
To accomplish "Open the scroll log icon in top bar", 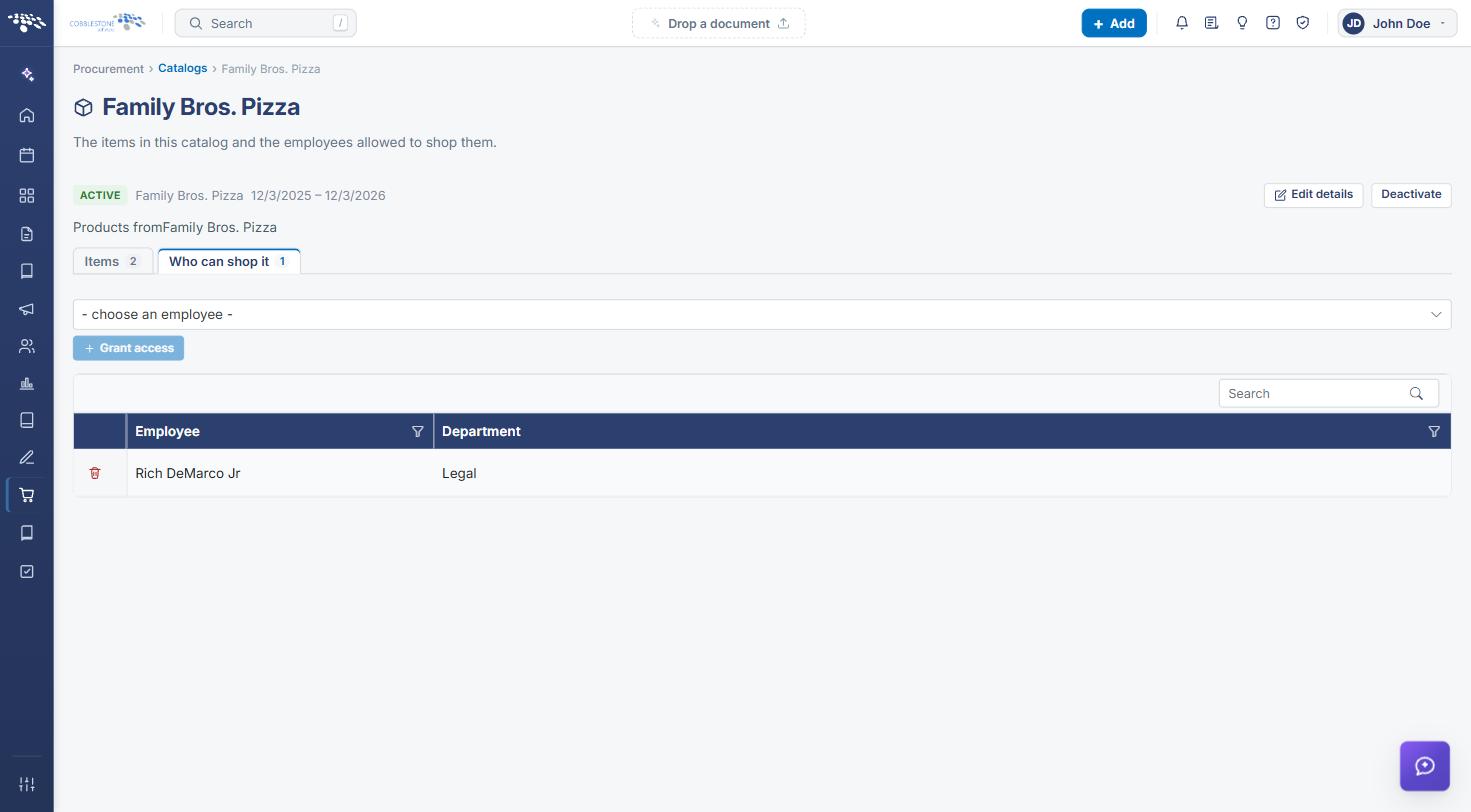I will click(x=1211, y=23).
